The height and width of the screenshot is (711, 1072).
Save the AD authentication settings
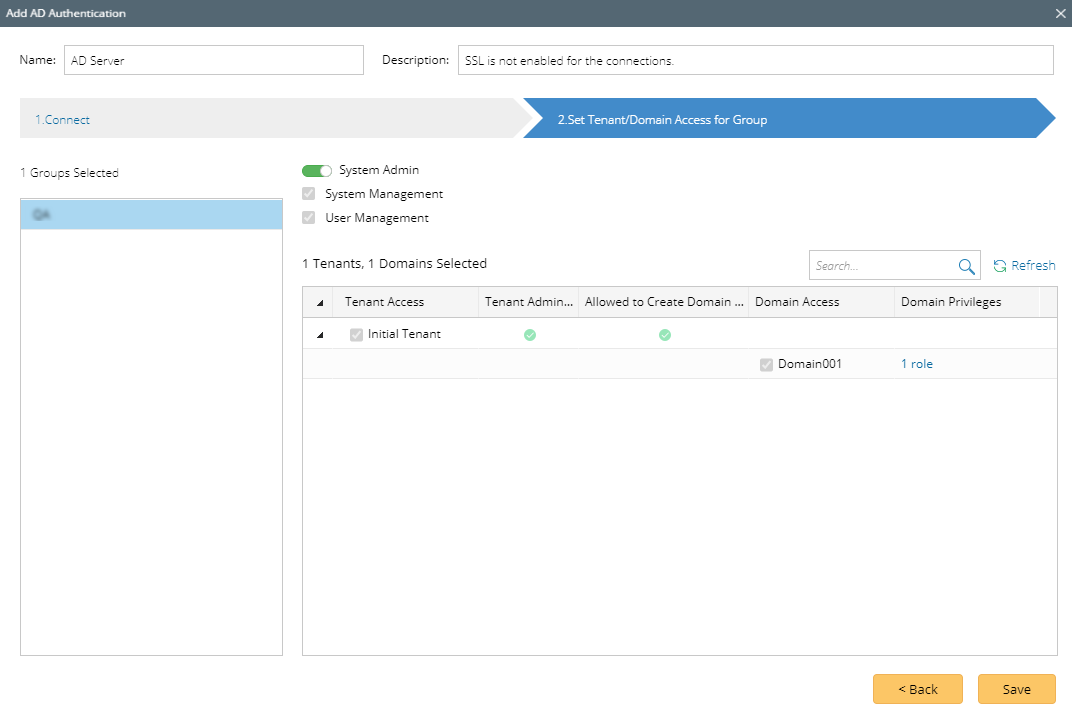pos(1016,689)
